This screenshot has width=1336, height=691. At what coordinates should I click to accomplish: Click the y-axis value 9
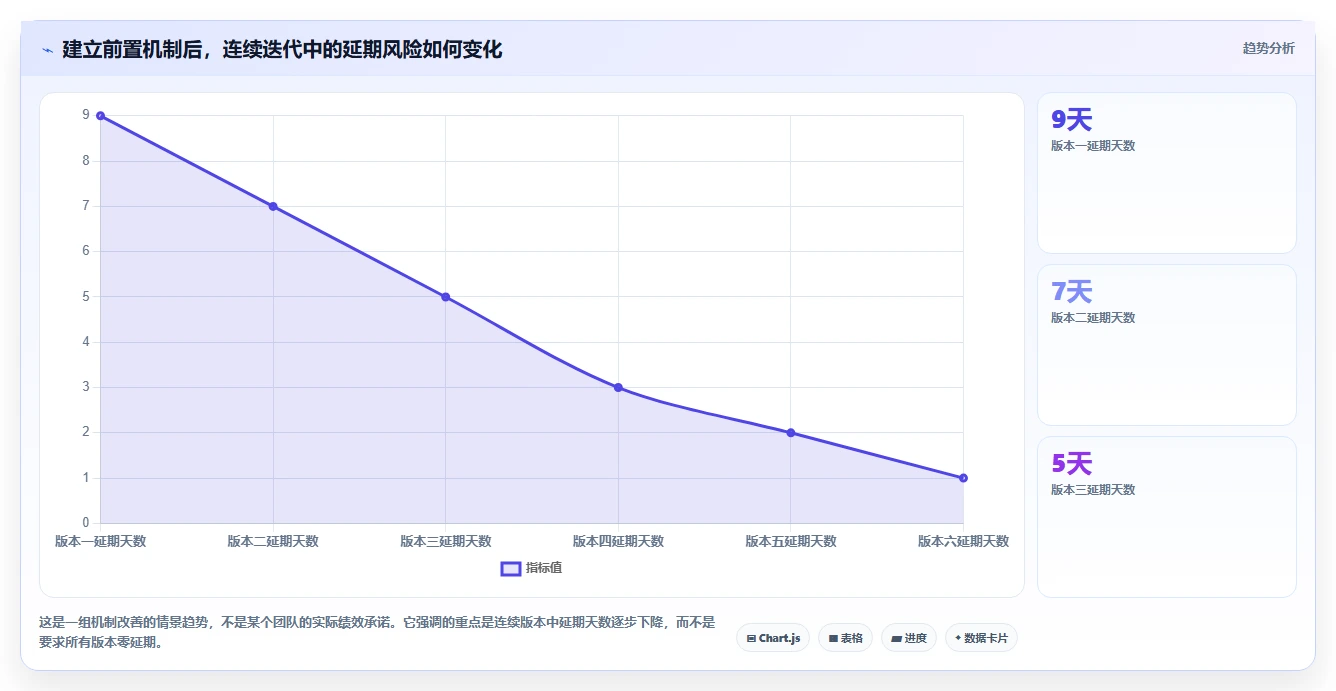pyautogui.click(x=86, y=116)
